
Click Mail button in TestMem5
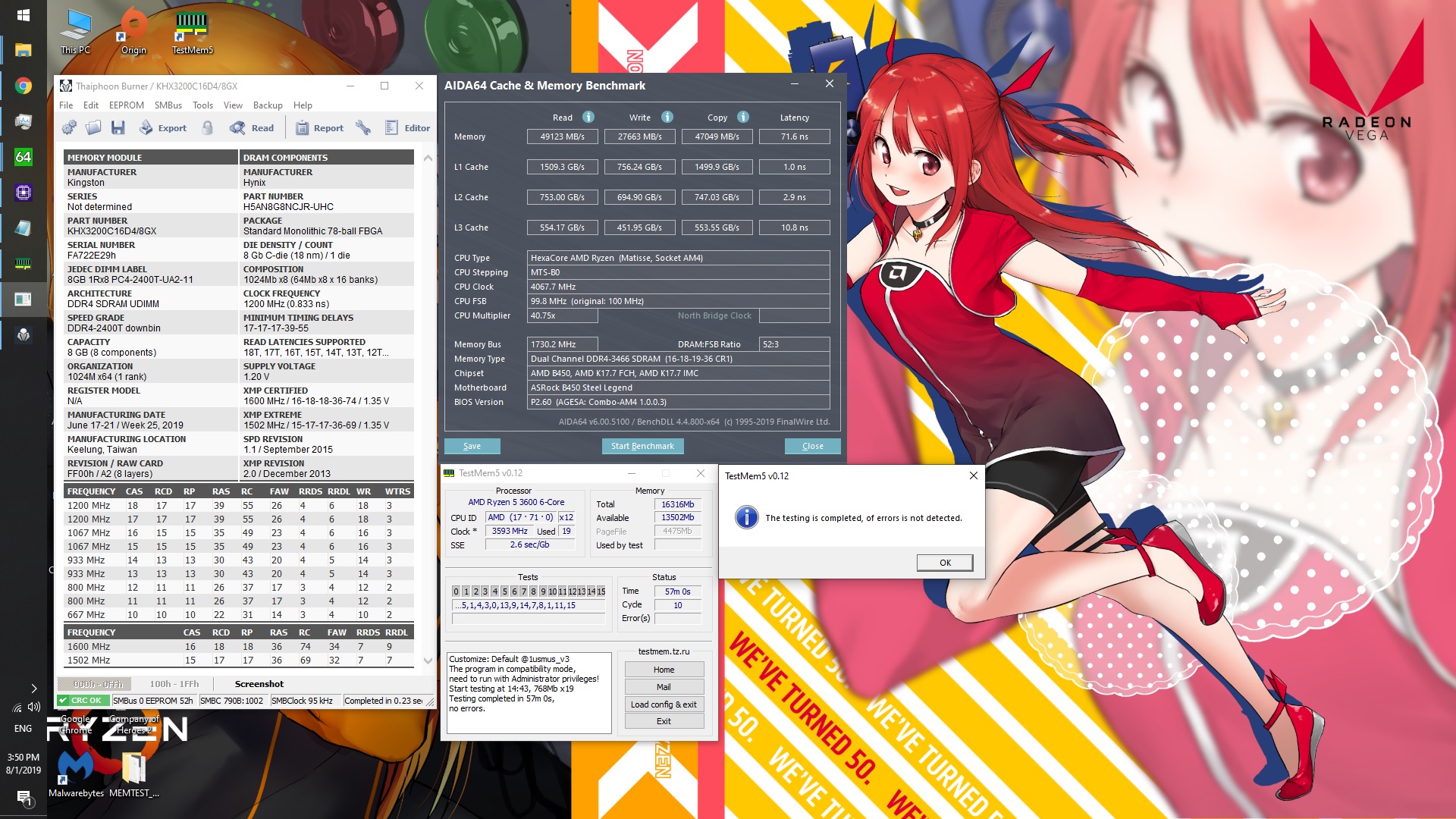click(664, 687)
